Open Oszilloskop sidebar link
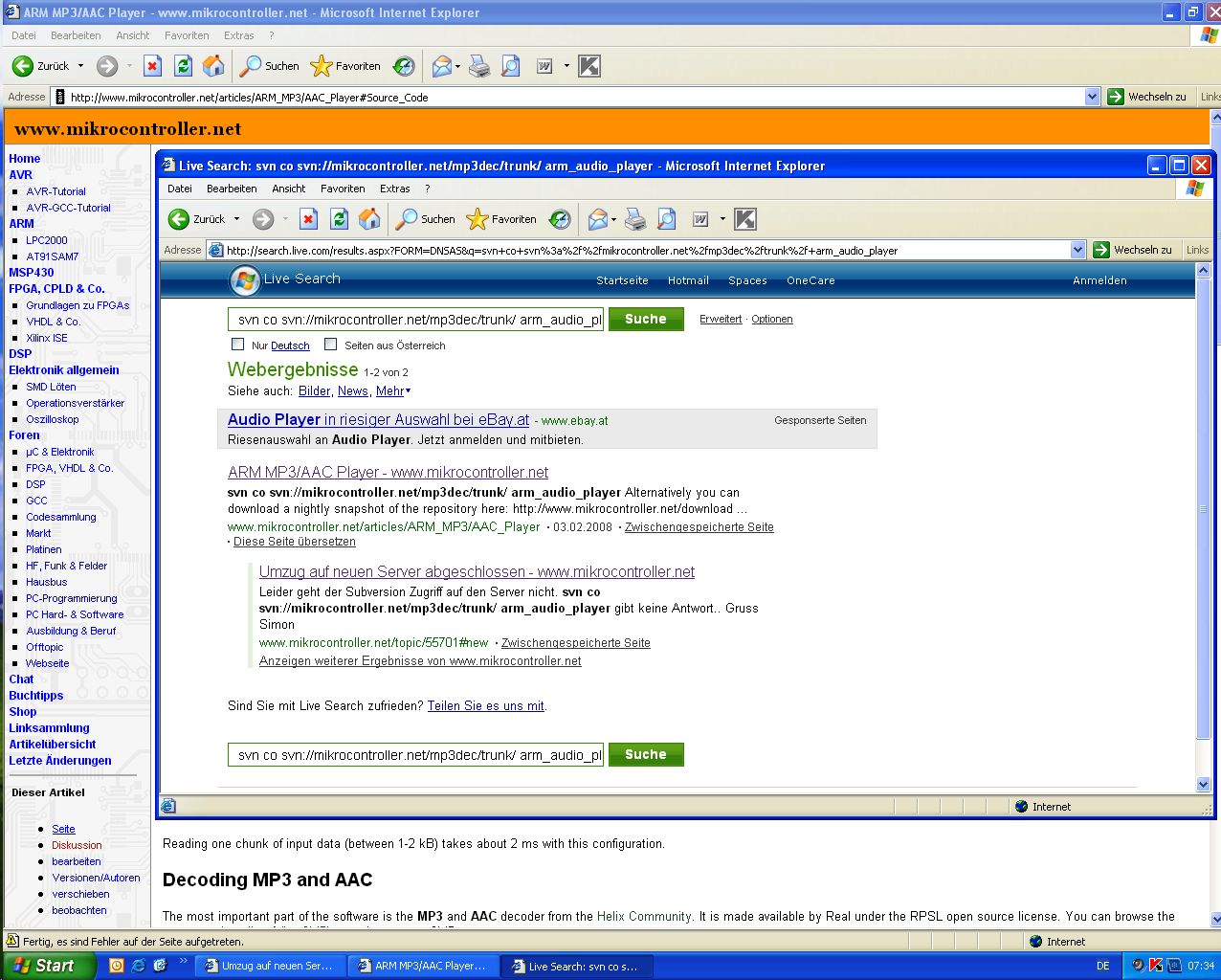Screen dimensions: 1221x980 [53, 419]
